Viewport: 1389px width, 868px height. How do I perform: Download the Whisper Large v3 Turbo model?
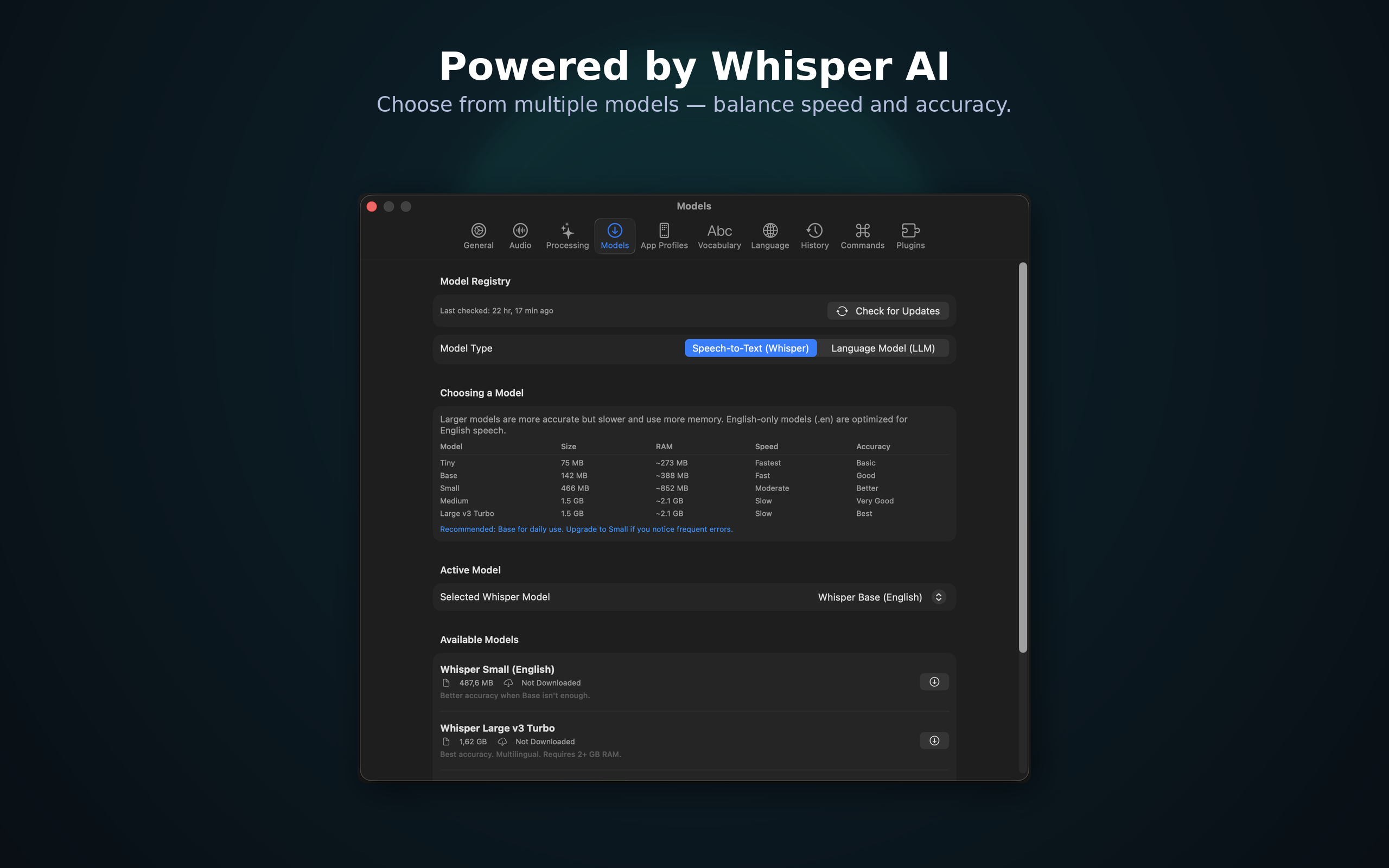(x=934, y=741)
